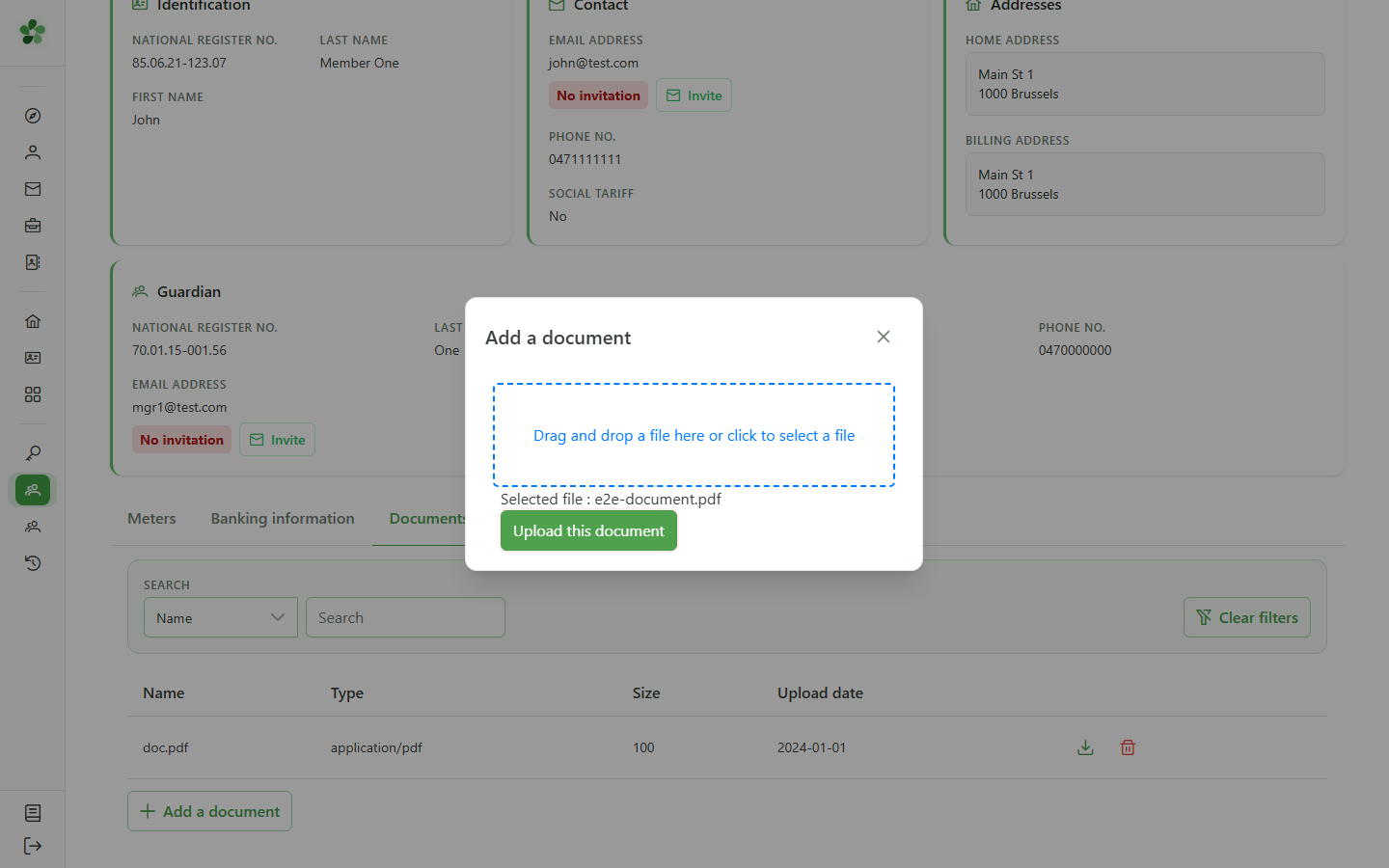Click Invite button under mgr1@test.com

pos(277,440)
